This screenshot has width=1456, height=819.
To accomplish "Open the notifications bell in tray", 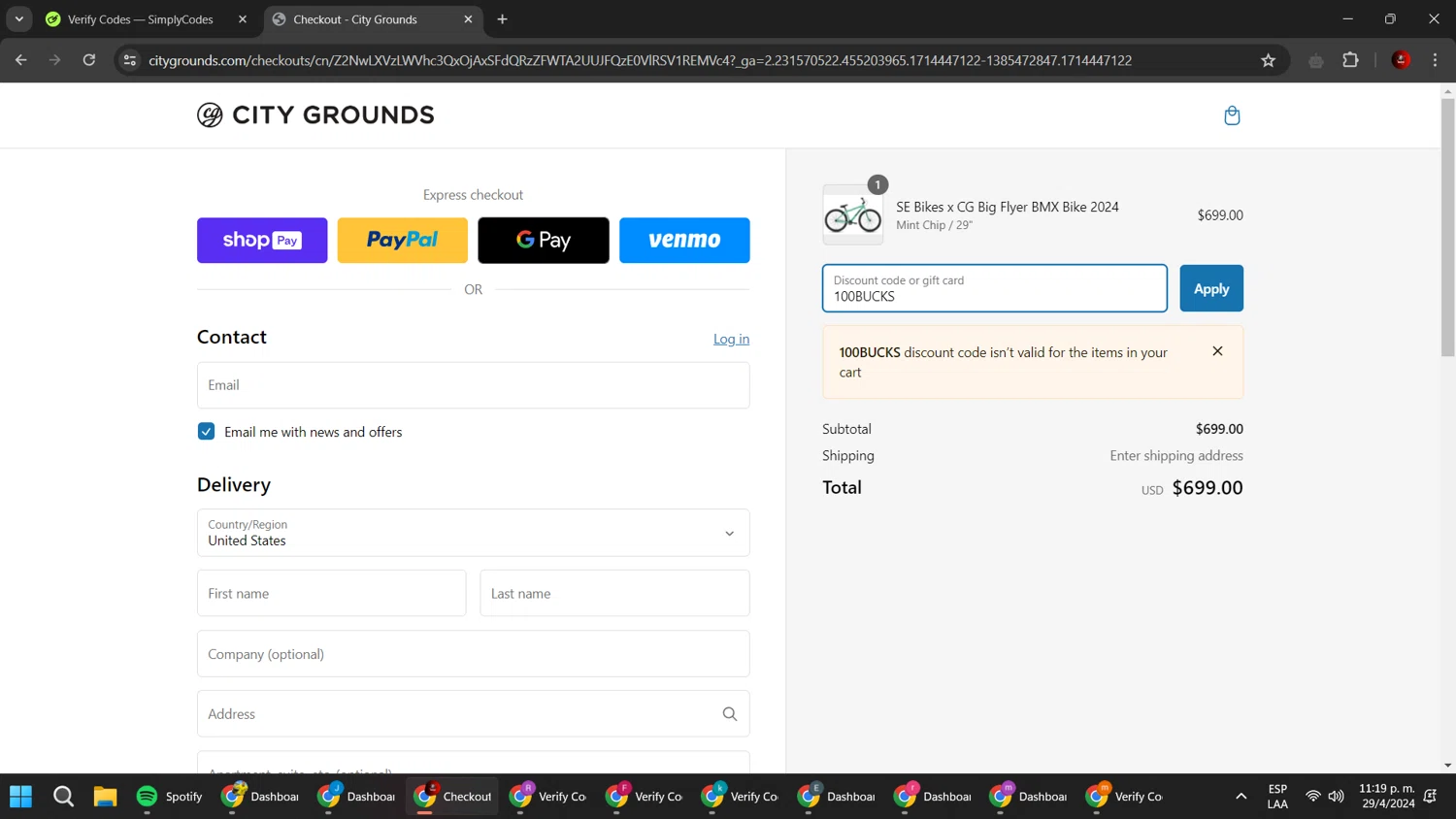I will tap(1430, 797).
